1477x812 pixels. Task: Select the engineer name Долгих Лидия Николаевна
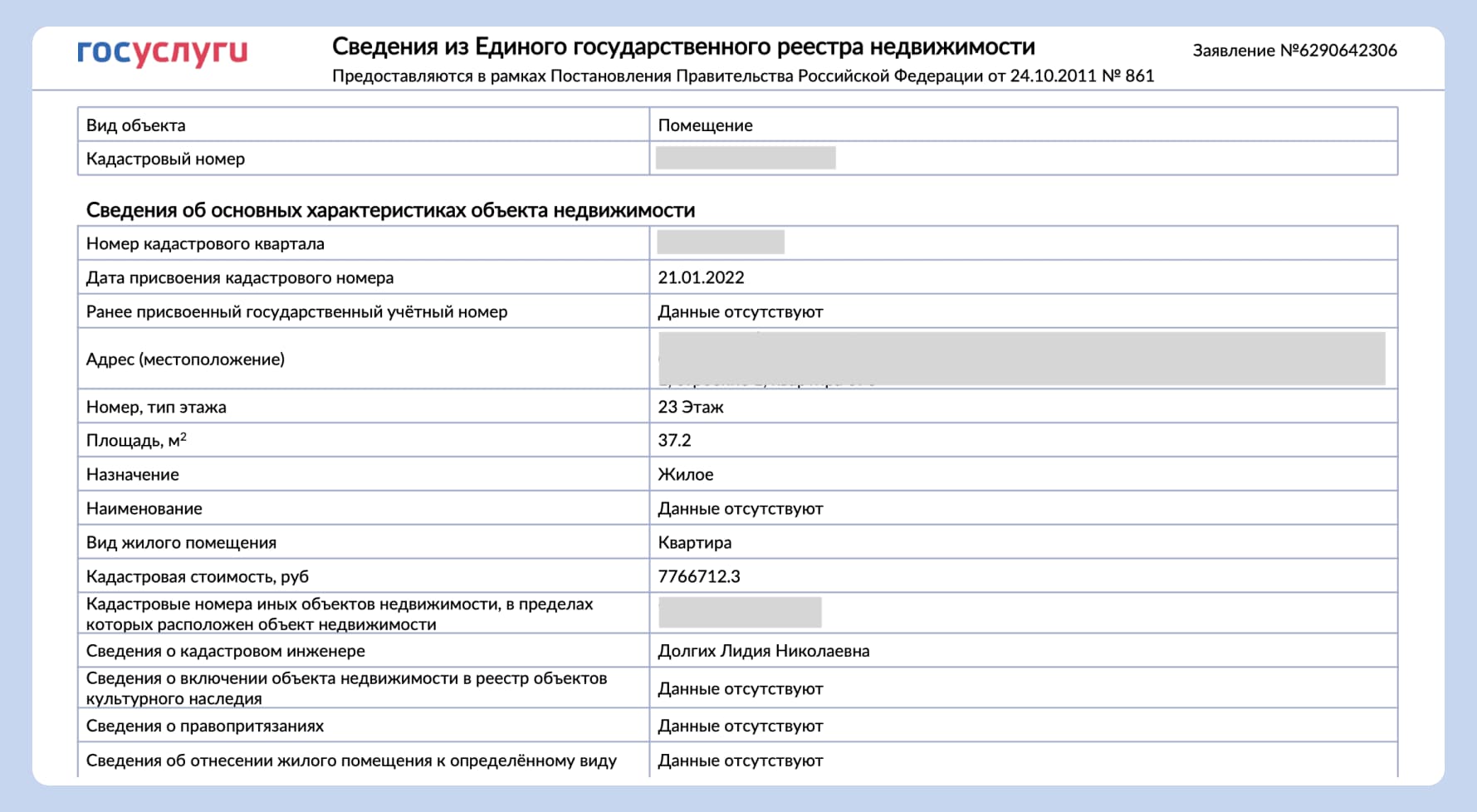pyautogui.click(x=763, y=651)
